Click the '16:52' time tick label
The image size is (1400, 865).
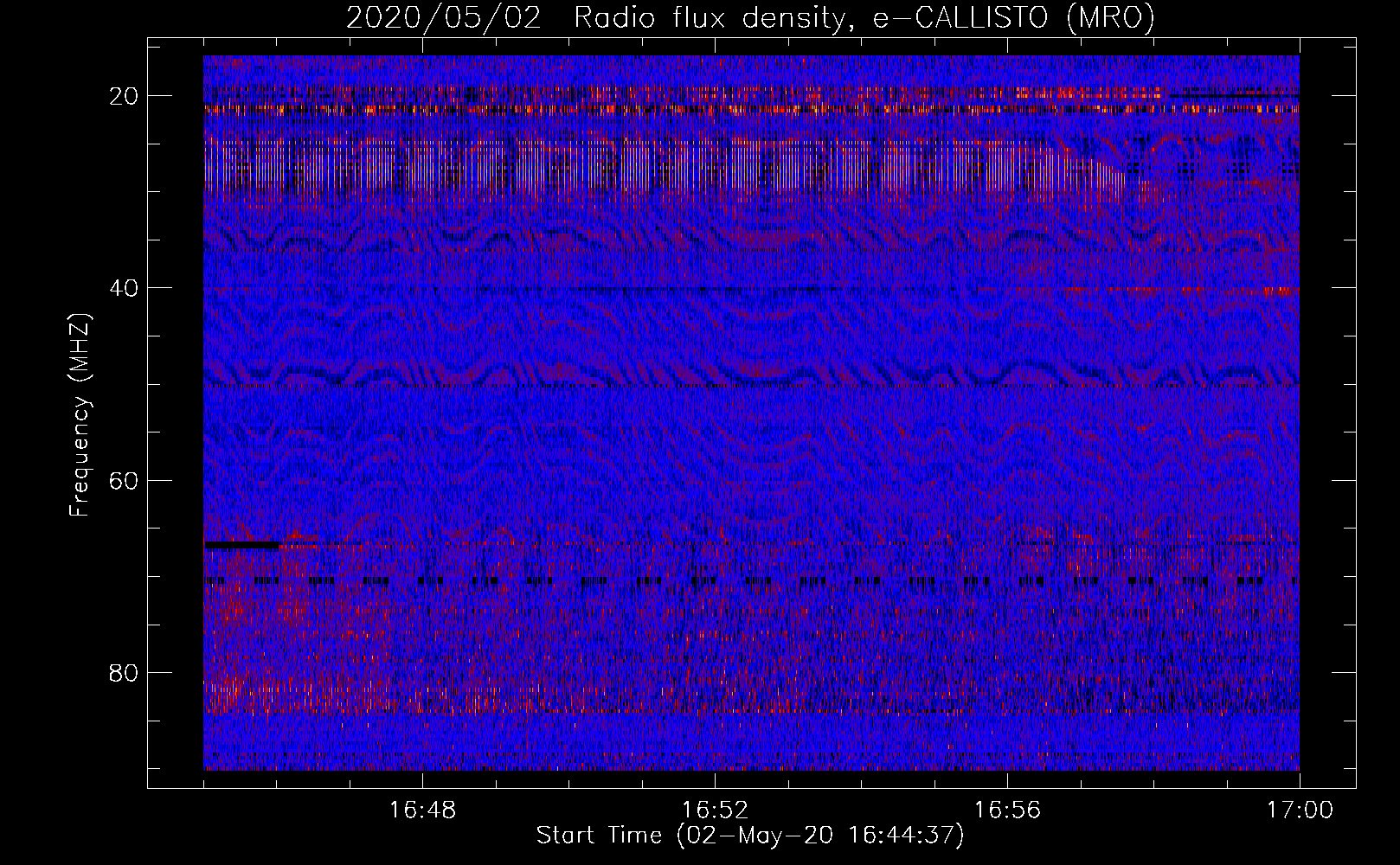[715, 811]
